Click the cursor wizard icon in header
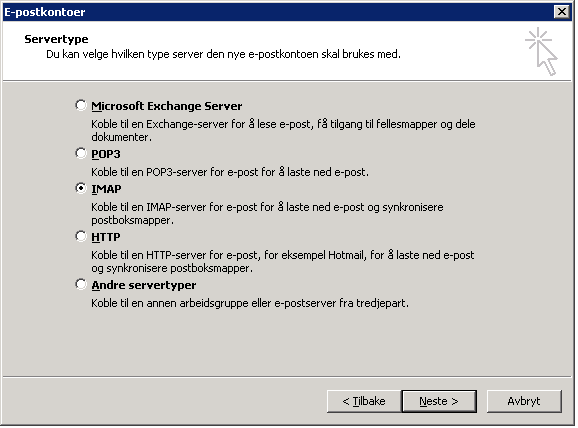This screenshot has width=578, height=428. coord(542,51)
